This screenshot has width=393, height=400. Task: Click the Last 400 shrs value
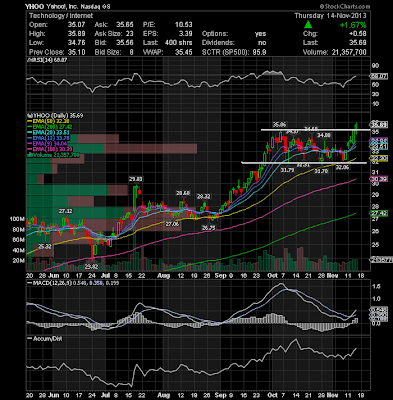[178, 43]
